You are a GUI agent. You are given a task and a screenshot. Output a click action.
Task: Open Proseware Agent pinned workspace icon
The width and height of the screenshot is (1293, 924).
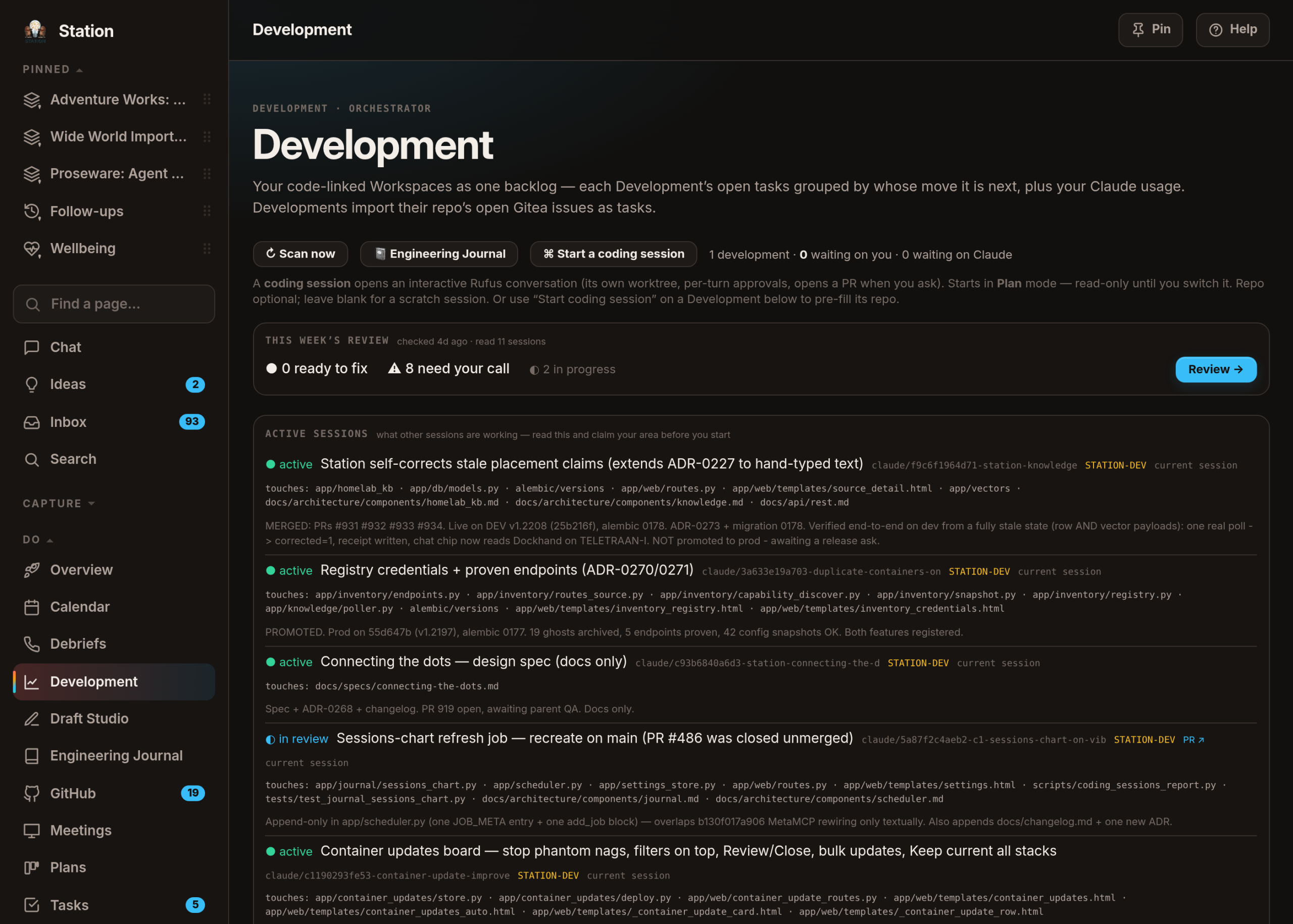coord(32,174)
